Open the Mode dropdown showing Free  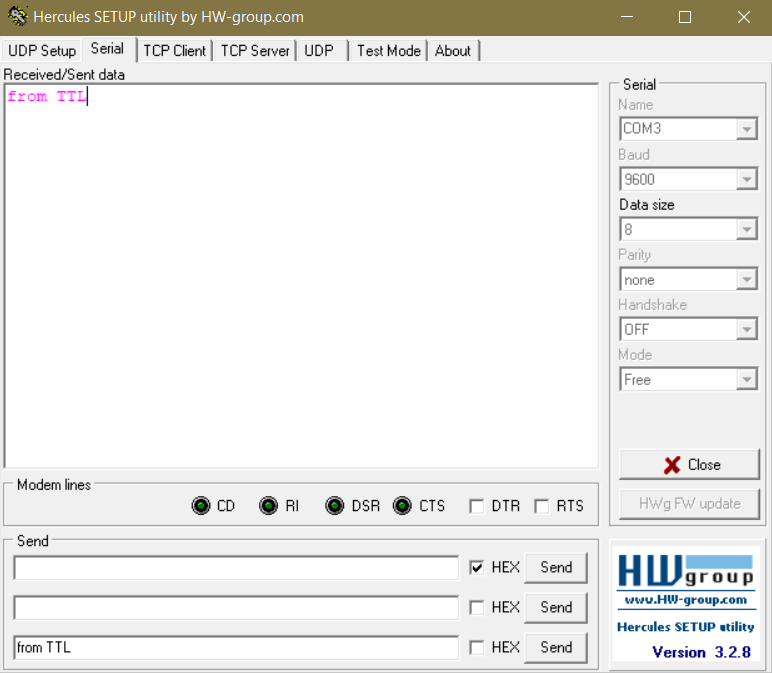[747, 380]
